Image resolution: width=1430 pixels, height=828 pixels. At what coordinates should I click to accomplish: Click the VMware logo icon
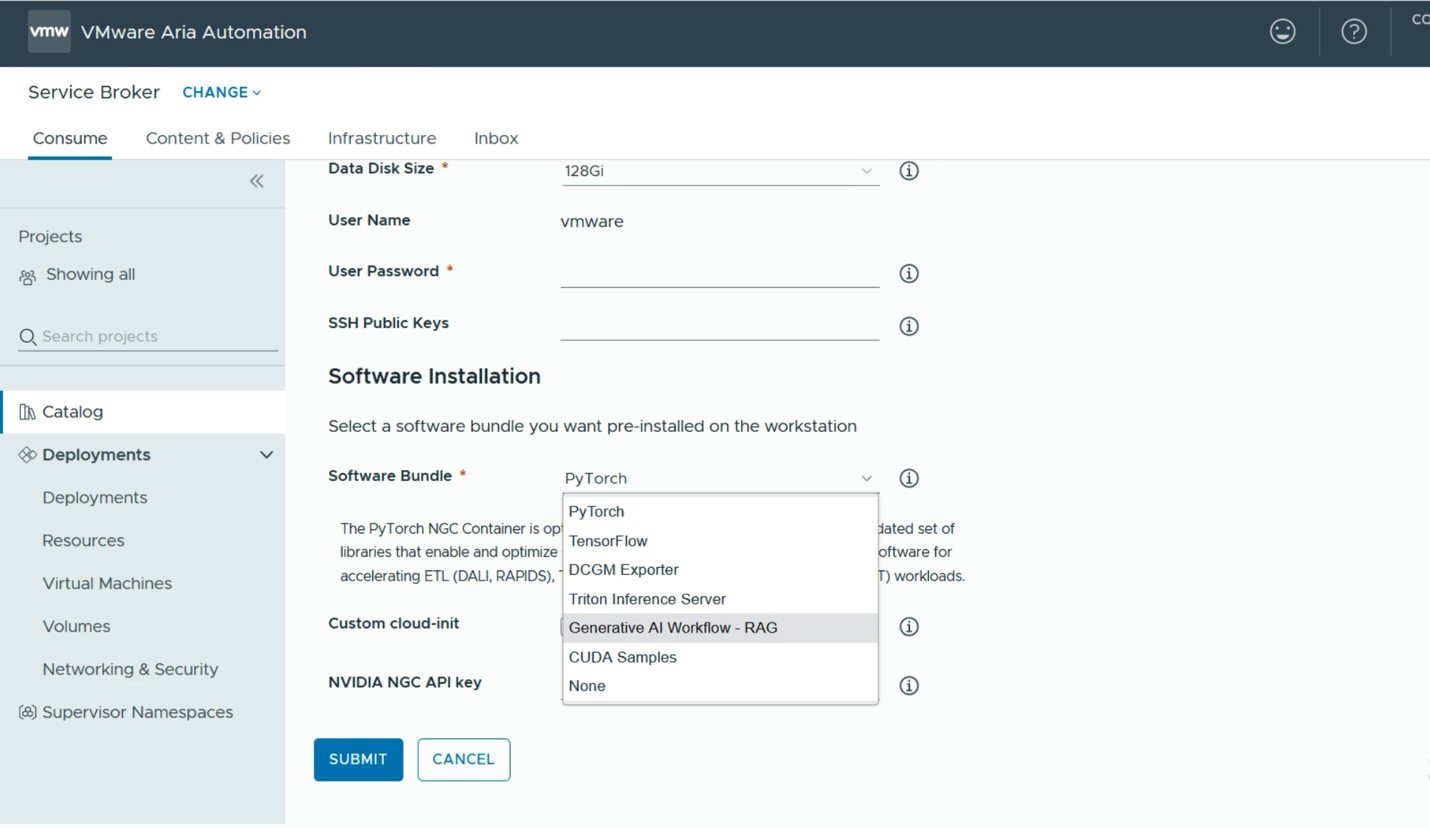pos(49,32)
